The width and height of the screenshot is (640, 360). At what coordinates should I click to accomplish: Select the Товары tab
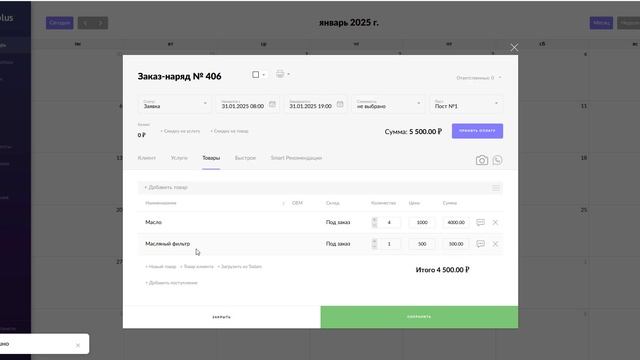pos(211,158)
